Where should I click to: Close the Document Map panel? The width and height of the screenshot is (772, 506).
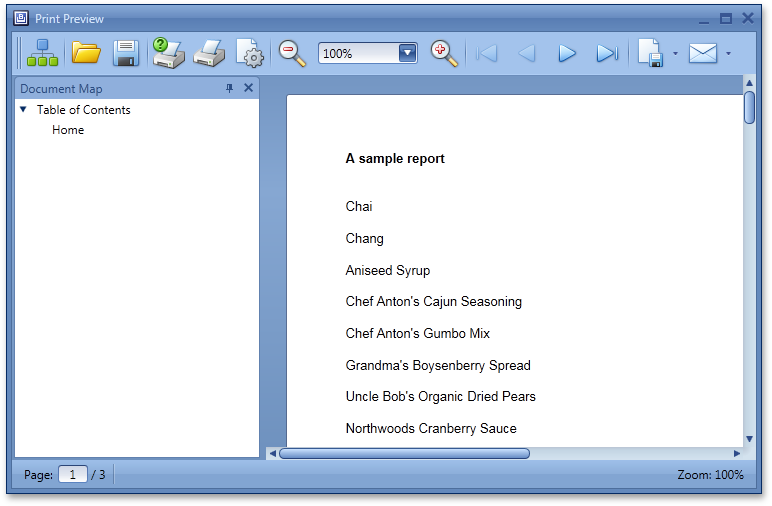[249, 88]
